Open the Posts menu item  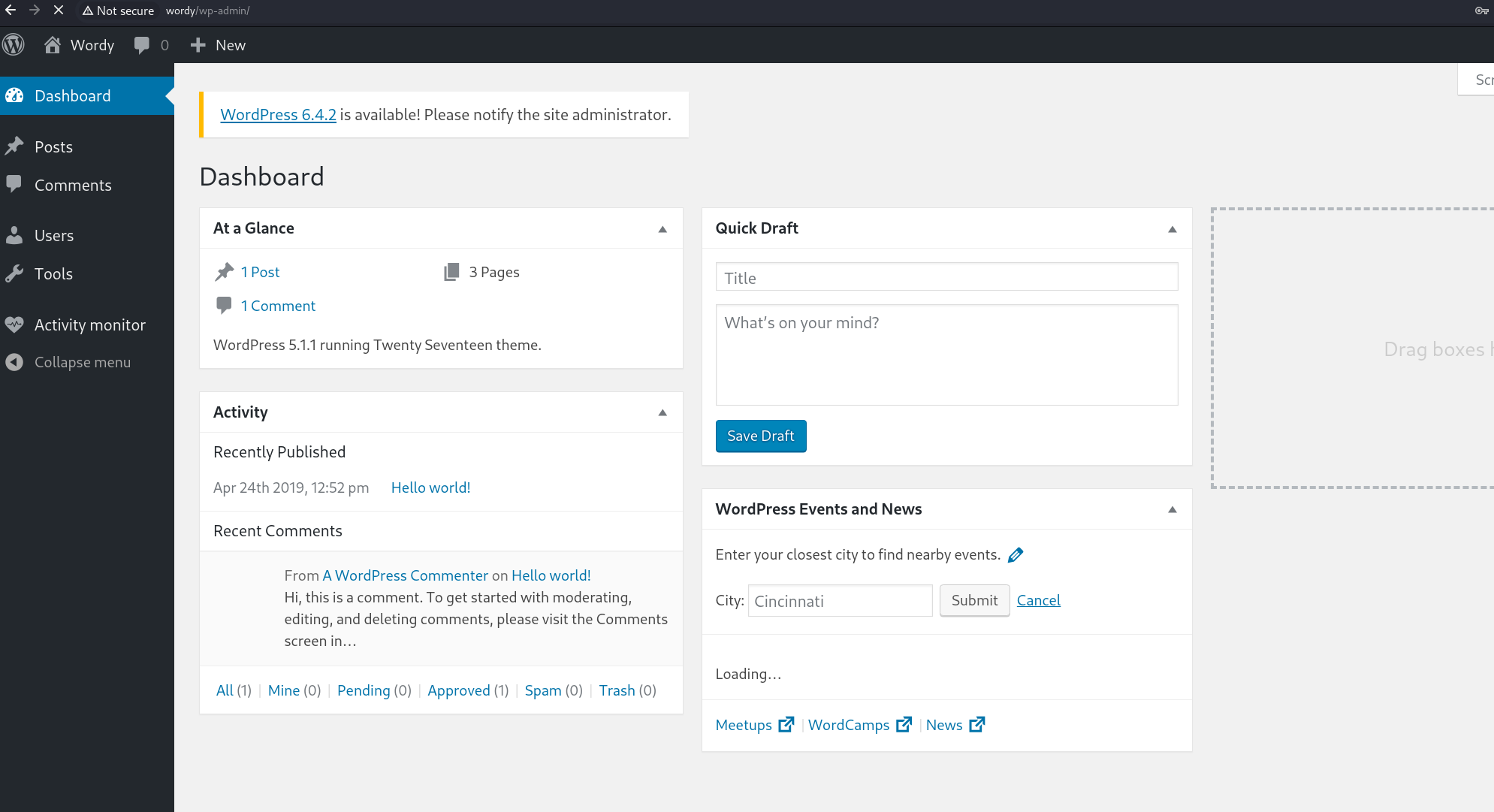[x=87, y=146]
